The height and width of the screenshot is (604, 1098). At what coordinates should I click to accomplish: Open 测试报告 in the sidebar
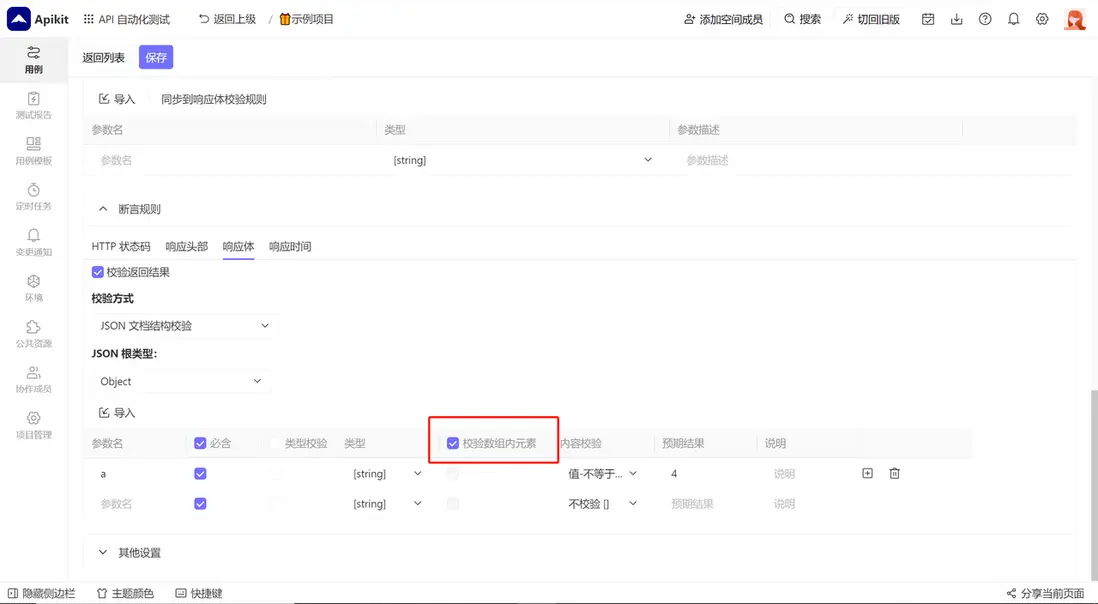34,106
